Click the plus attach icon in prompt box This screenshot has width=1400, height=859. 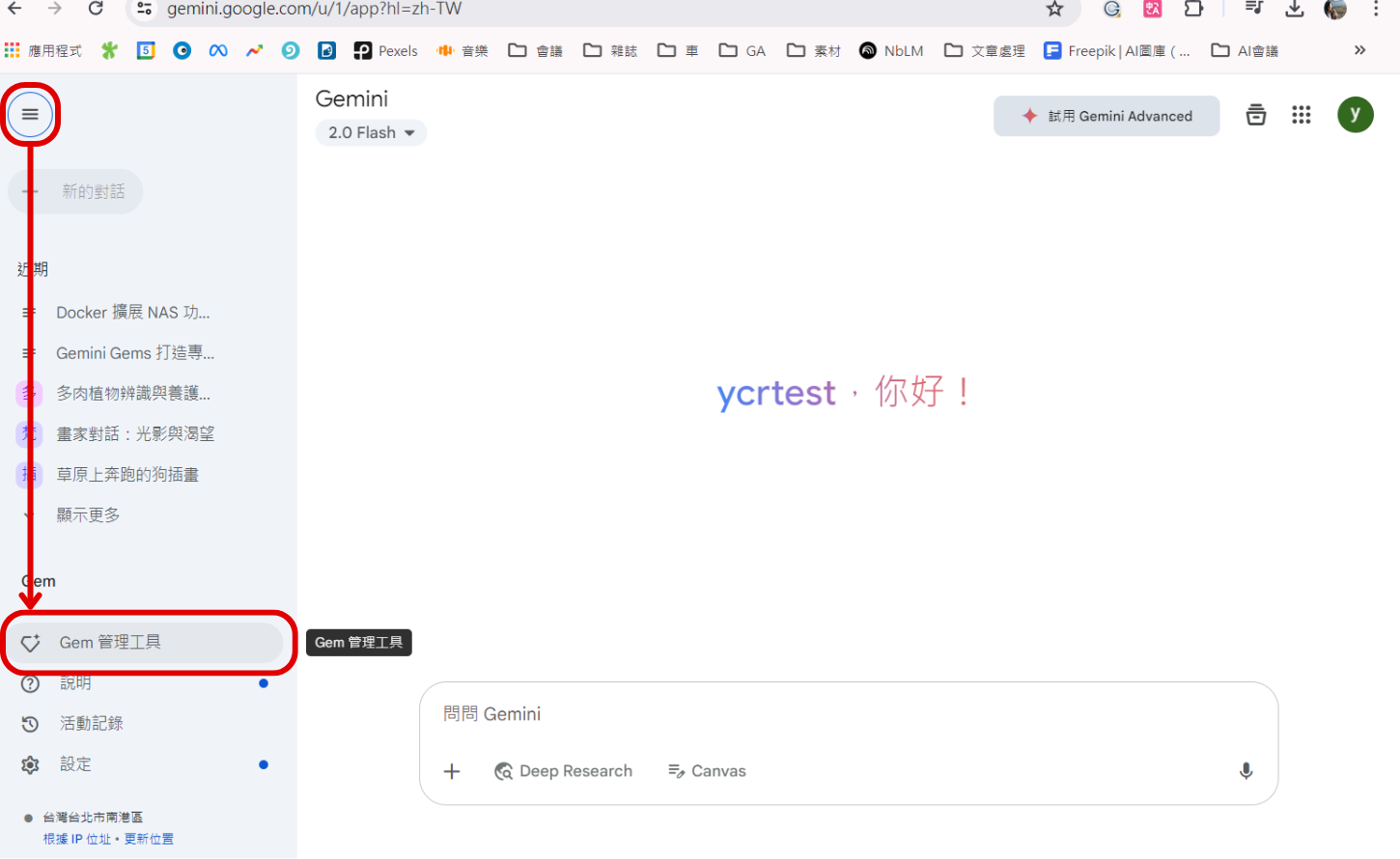point(452,771)
